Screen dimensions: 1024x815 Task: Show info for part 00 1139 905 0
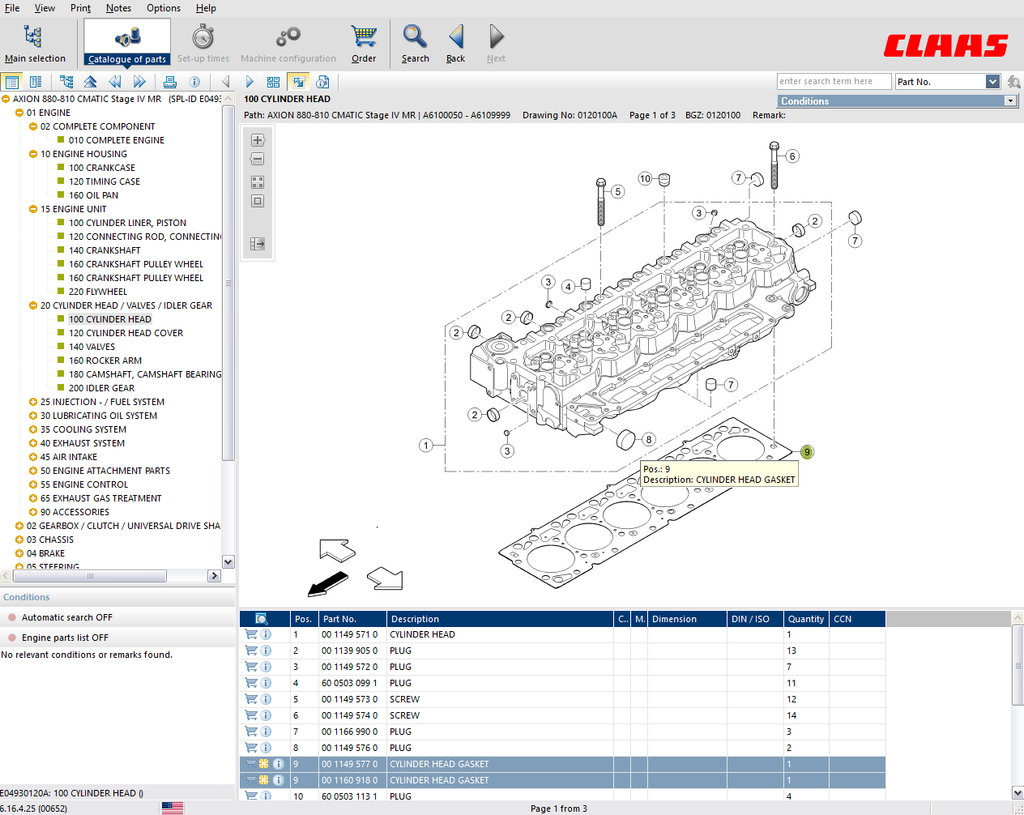coord(266,650)
